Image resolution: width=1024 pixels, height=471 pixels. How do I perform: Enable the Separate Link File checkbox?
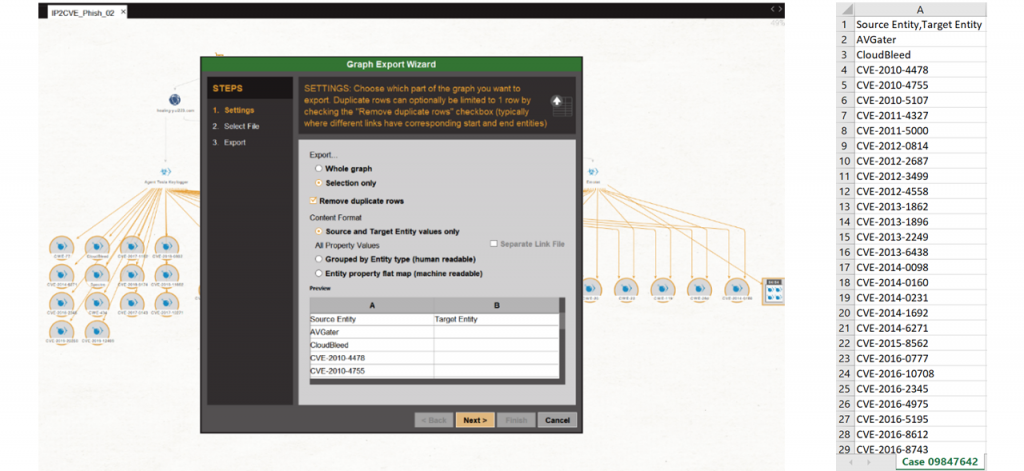pos(494,243)
